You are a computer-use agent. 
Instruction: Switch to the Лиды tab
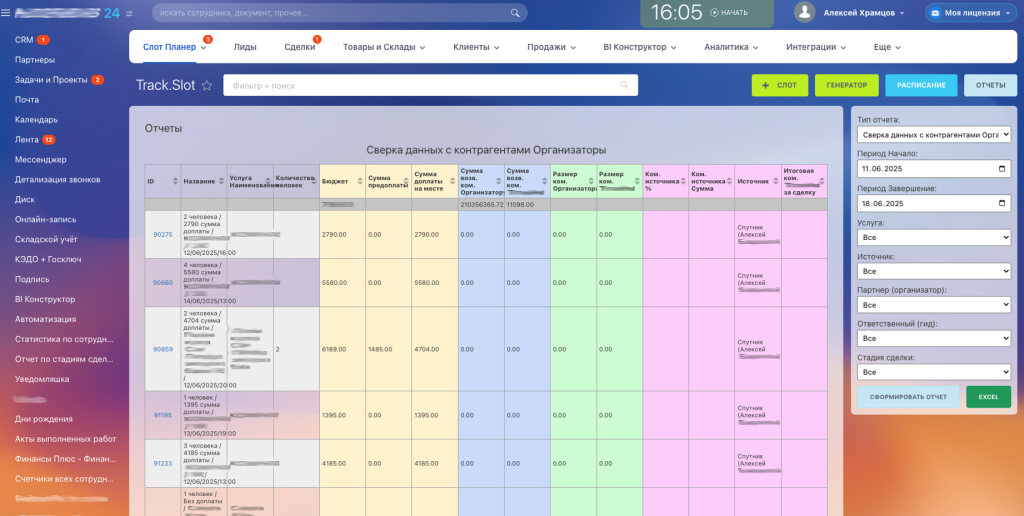[x=245, y=47]
